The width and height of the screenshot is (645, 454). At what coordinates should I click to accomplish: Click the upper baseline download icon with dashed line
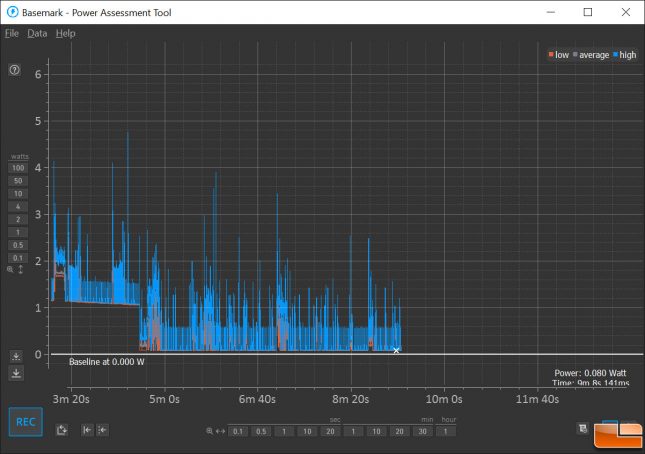16,356
